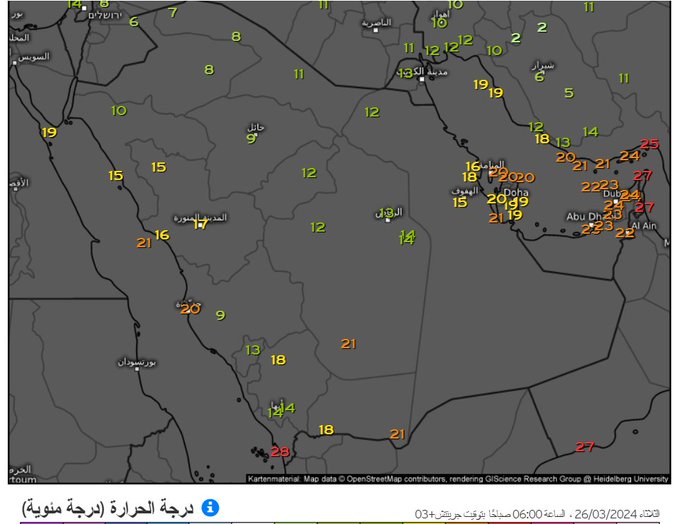The image size is (679, 524).
Task: Click the green 7 temperature reading
Action: coord(173,13)
